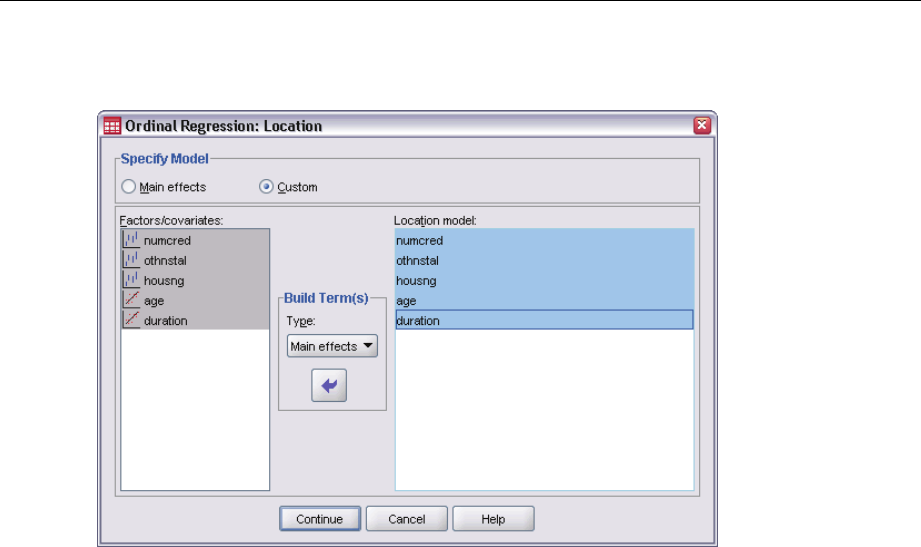Click the duration scale variable icon
This screenshot has width=921, height=547.
click(x=132, y=320)
